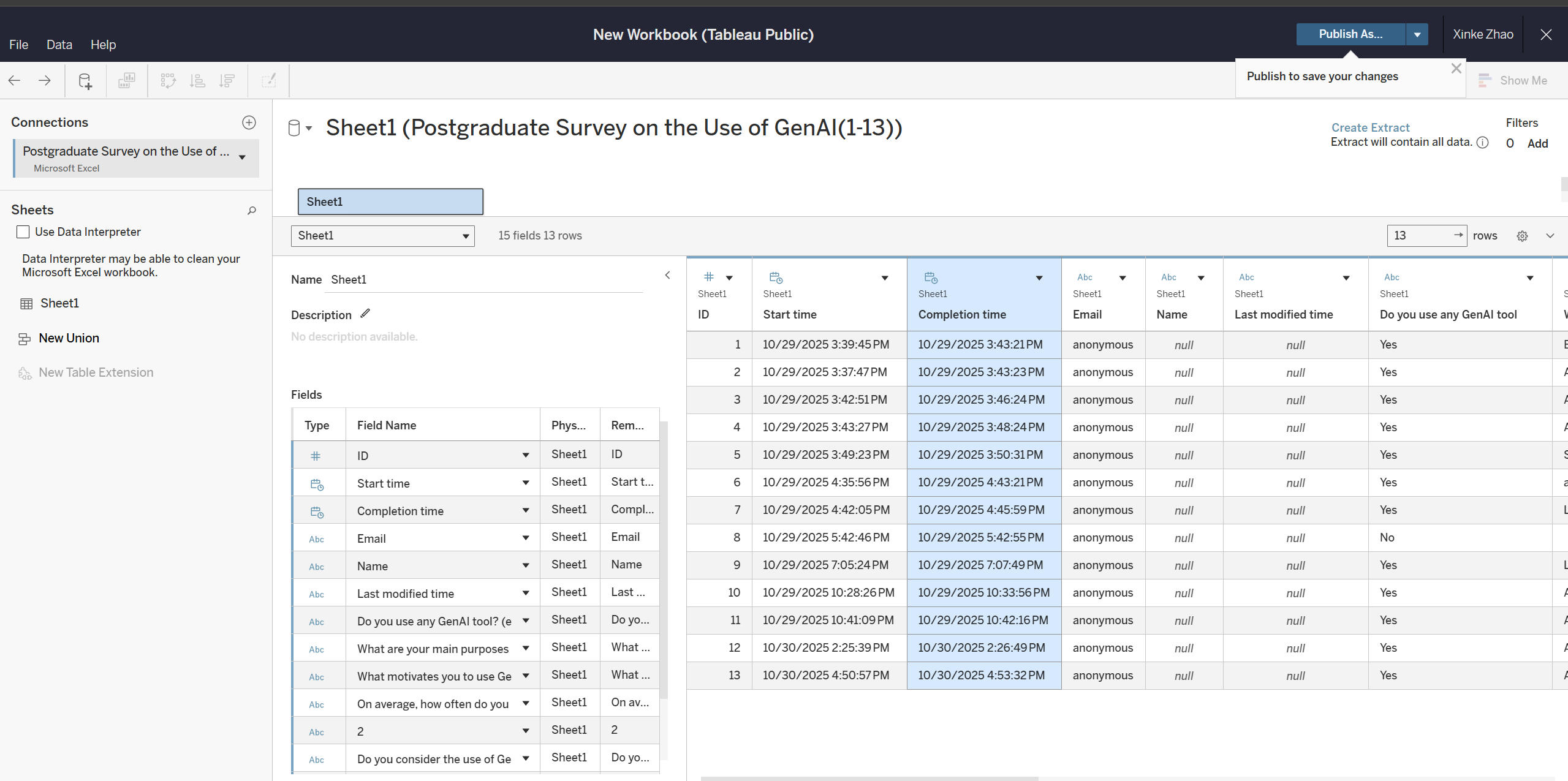The image size is (1568, 781).
Task: Click the redo forward arrow icon
Action: click(45, 80)
